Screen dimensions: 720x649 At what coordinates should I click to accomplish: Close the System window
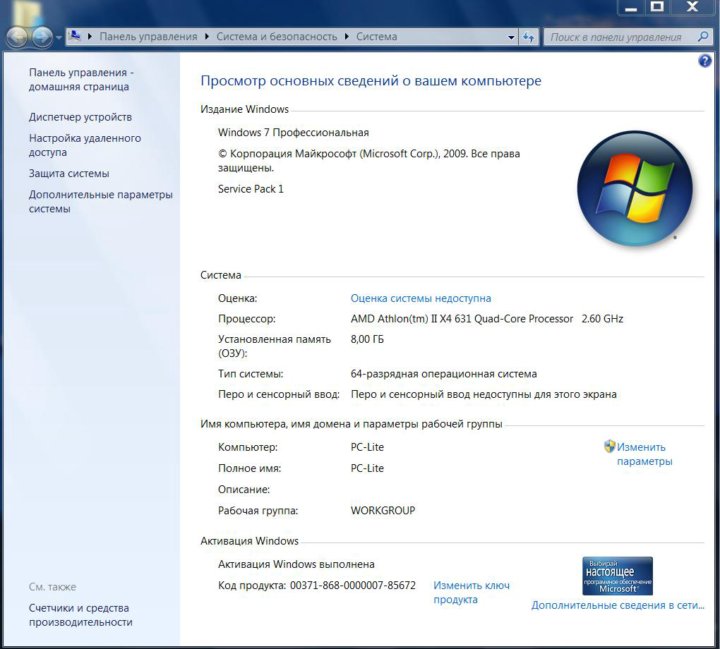pyautogui.click(x=692, y=7)
